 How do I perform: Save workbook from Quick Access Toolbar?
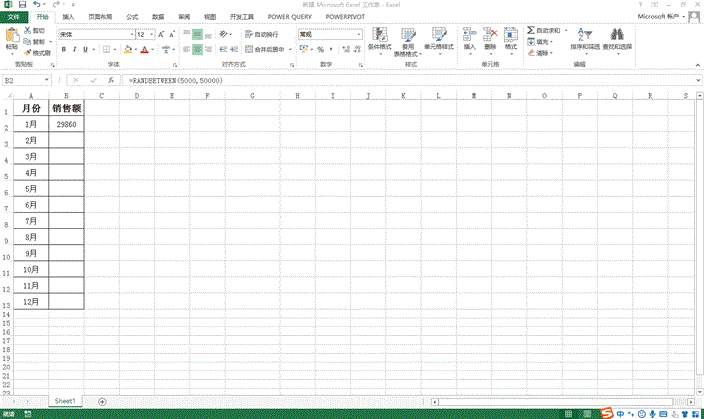(x=22, y=5)
